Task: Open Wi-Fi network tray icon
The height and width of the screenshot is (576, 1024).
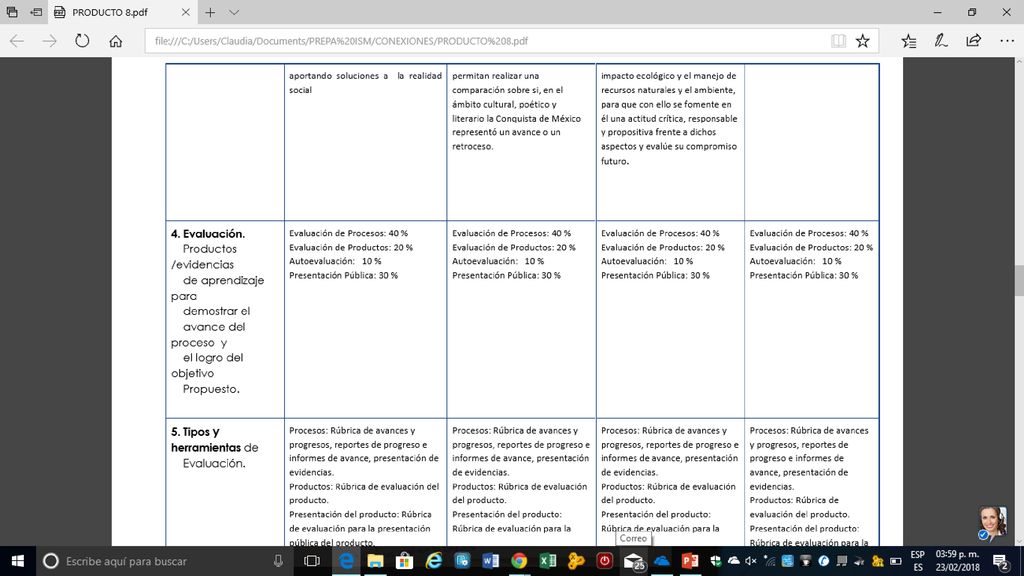Action: click(x=769, y=561)
